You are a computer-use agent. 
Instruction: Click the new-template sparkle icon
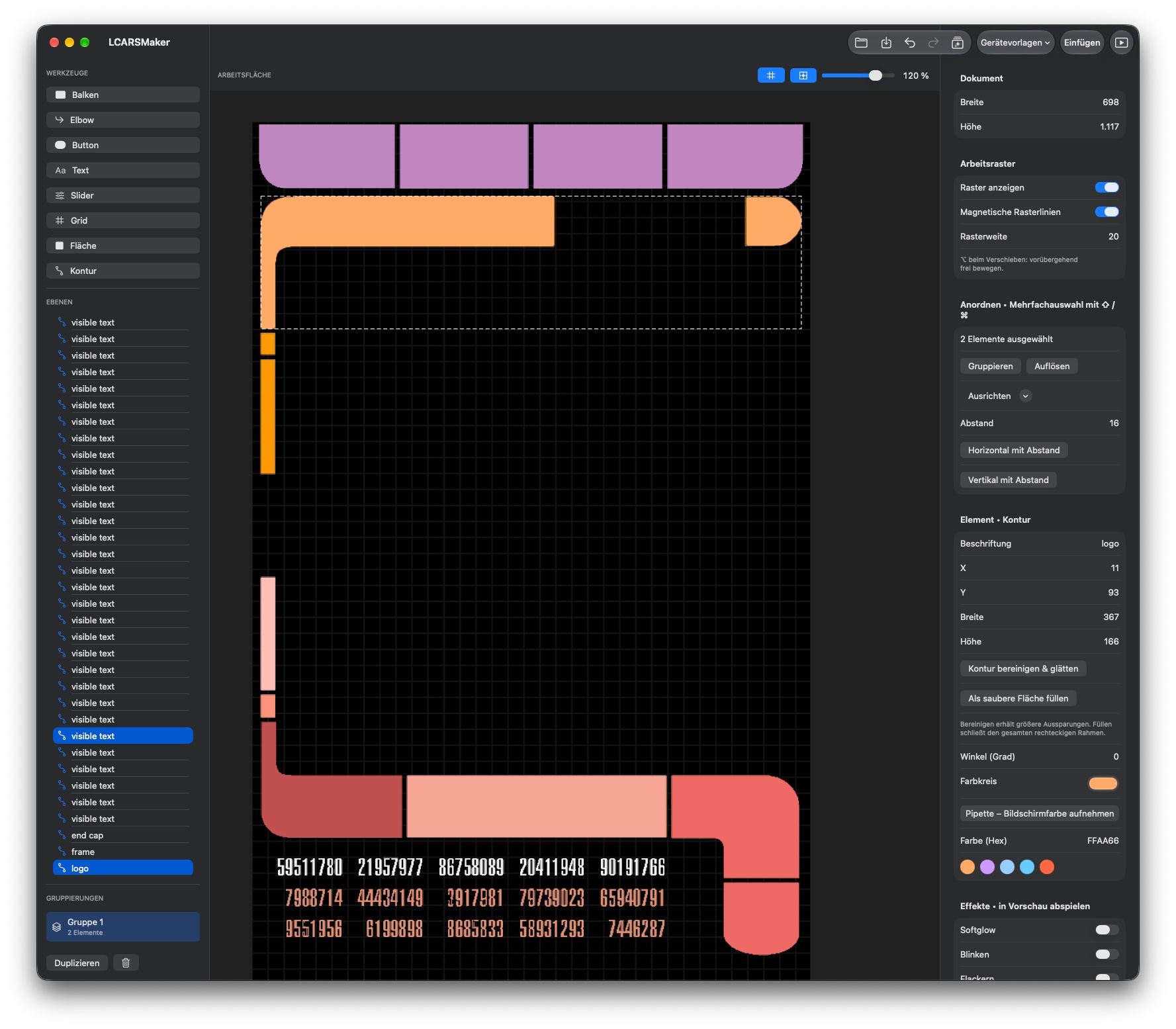[x=958, y=43]
